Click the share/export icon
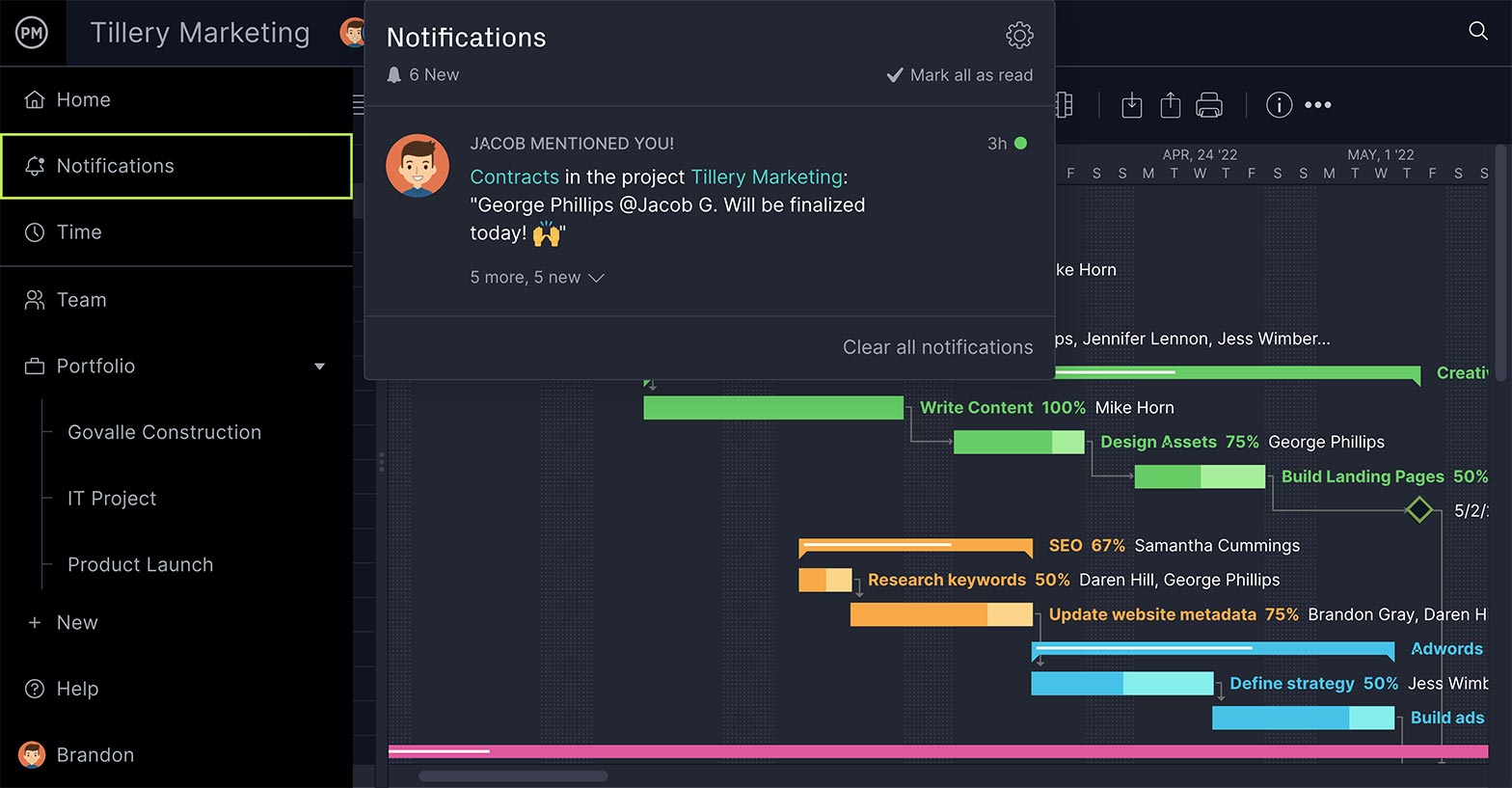The image size is (1512, 788). pyautogui.click(x=1170, y=105)
